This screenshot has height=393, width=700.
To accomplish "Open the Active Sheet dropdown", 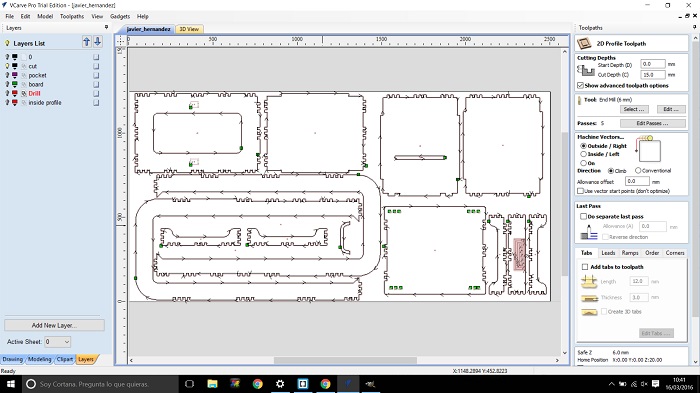I will point(58,342).
